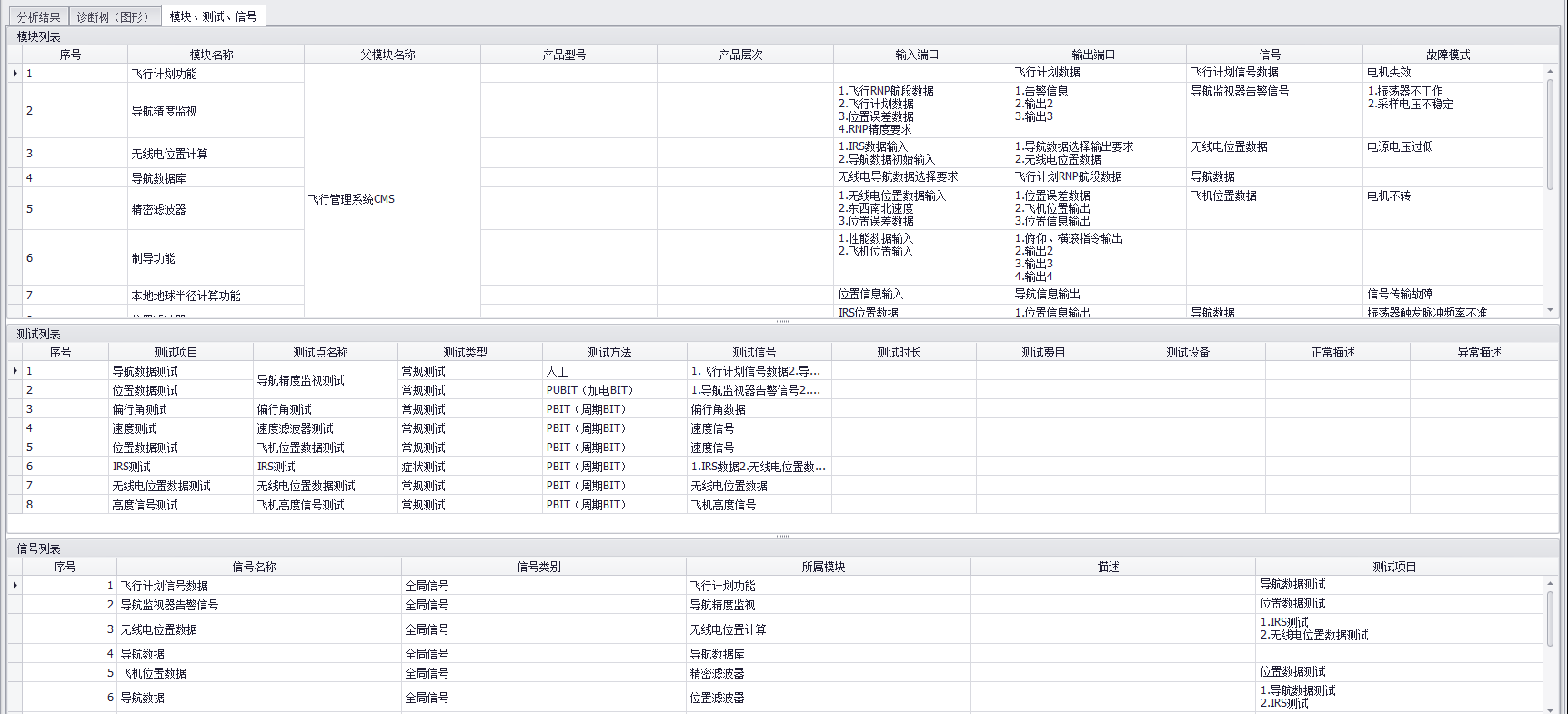Click the PUBIT（加电BIT）test method cell
The height and width of the screenshot is (714, 1568).
point(589,390)
